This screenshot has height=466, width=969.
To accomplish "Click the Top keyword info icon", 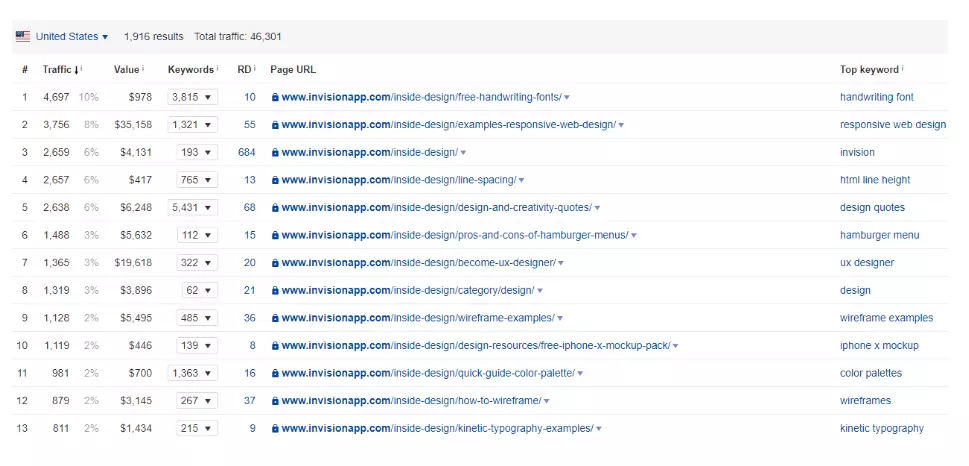I will point(903,68).
